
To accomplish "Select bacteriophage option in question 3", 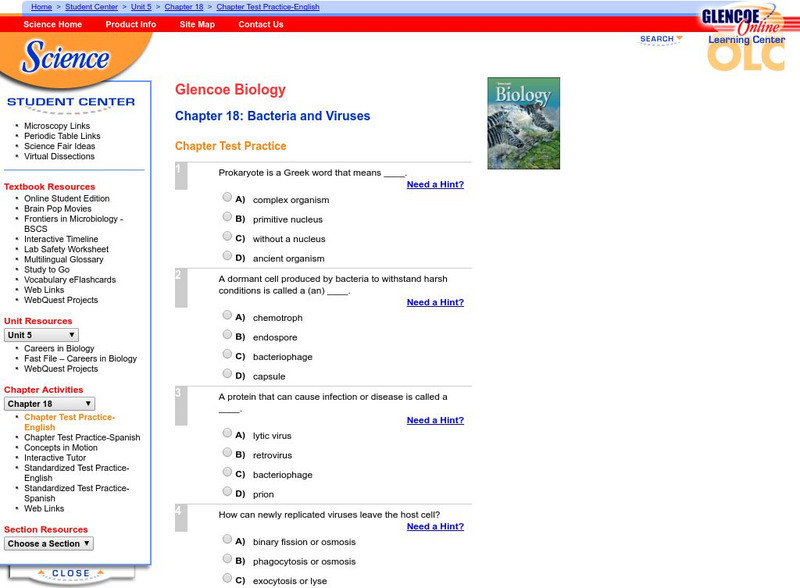I will [x=227, y=472].
